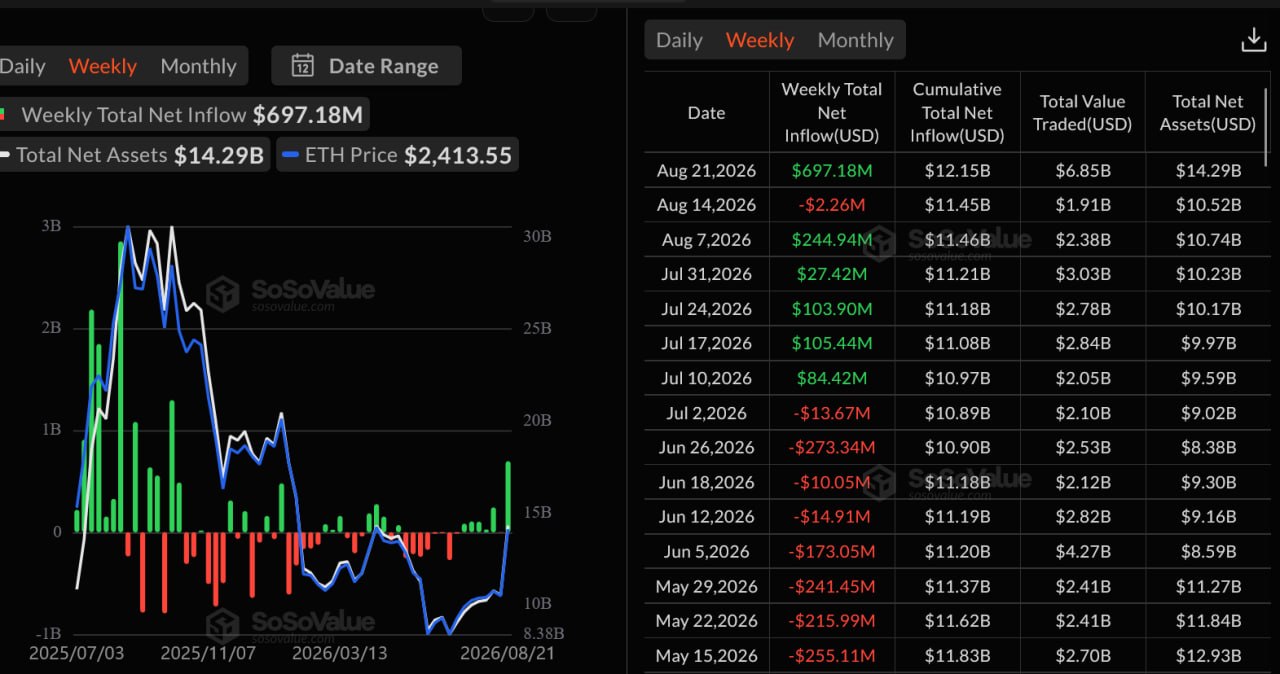Select the Aug 14,2026 date cell

[706, 205]
